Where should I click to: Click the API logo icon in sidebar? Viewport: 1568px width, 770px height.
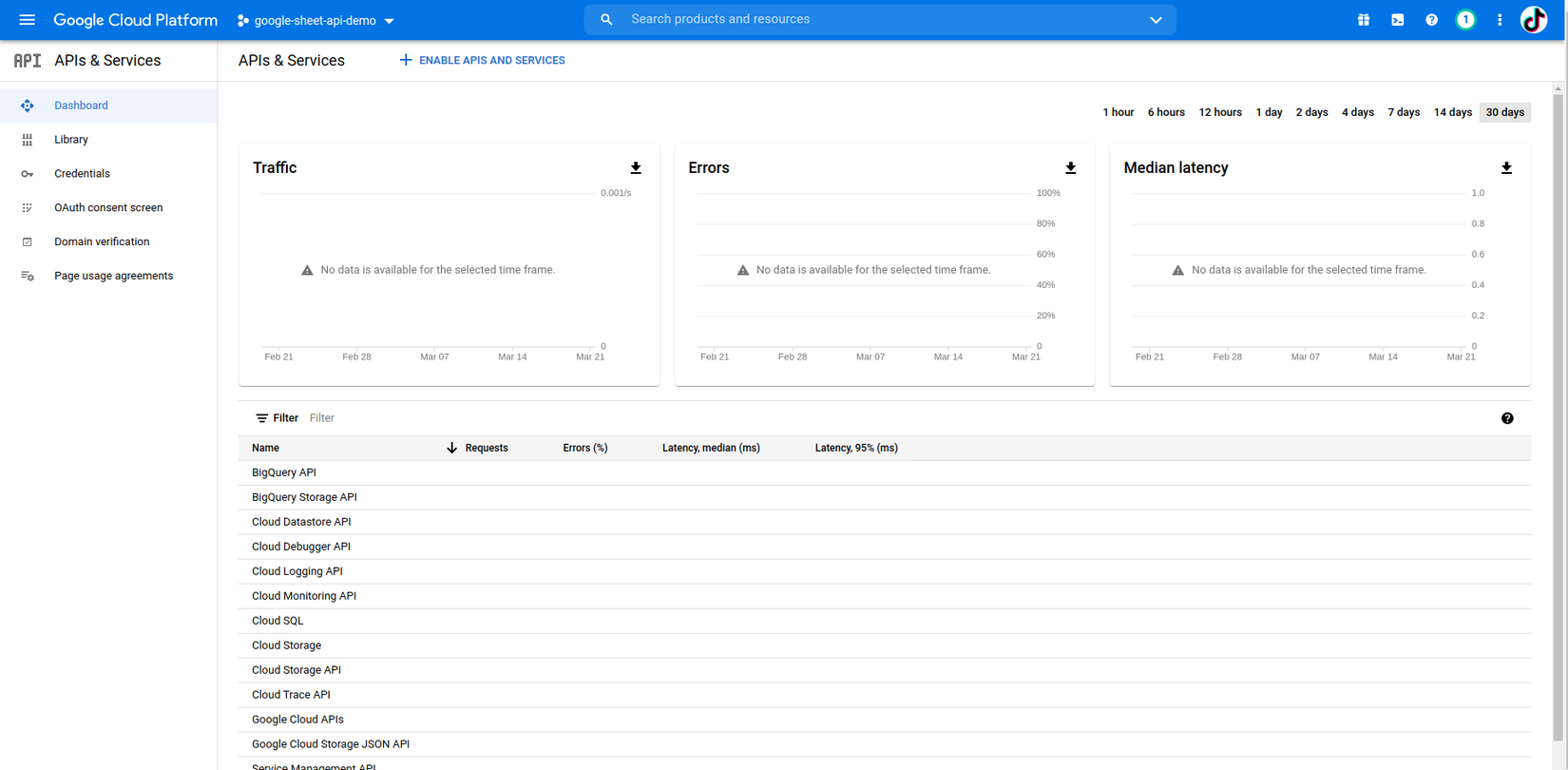28,61
